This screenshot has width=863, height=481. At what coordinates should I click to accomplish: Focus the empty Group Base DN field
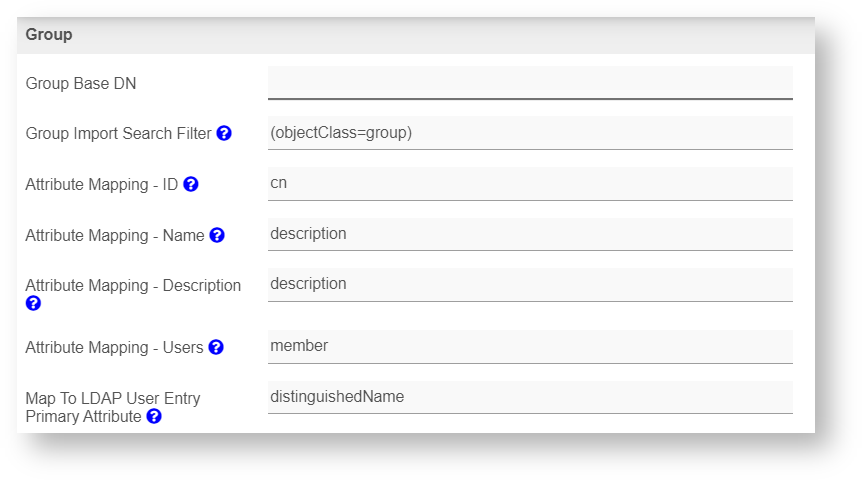coord(530,83)
